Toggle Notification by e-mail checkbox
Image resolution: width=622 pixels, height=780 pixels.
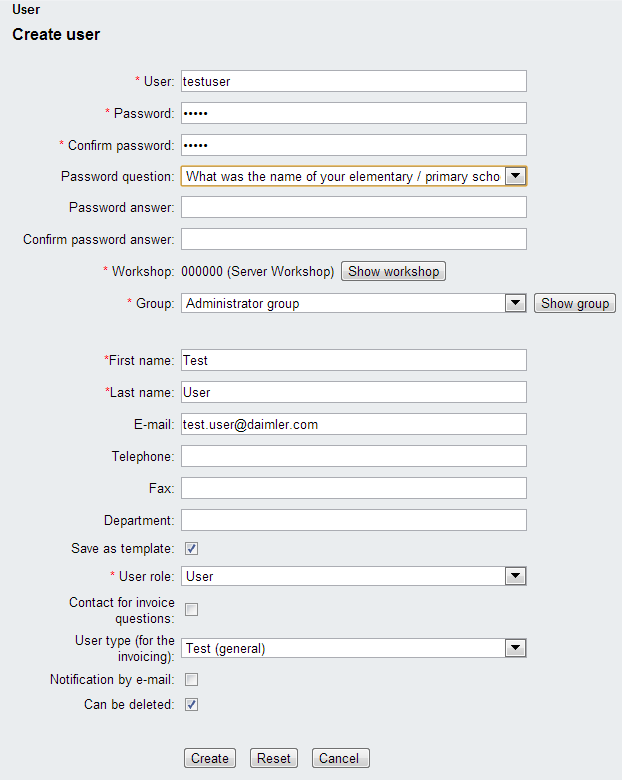(x=191, y=680)
